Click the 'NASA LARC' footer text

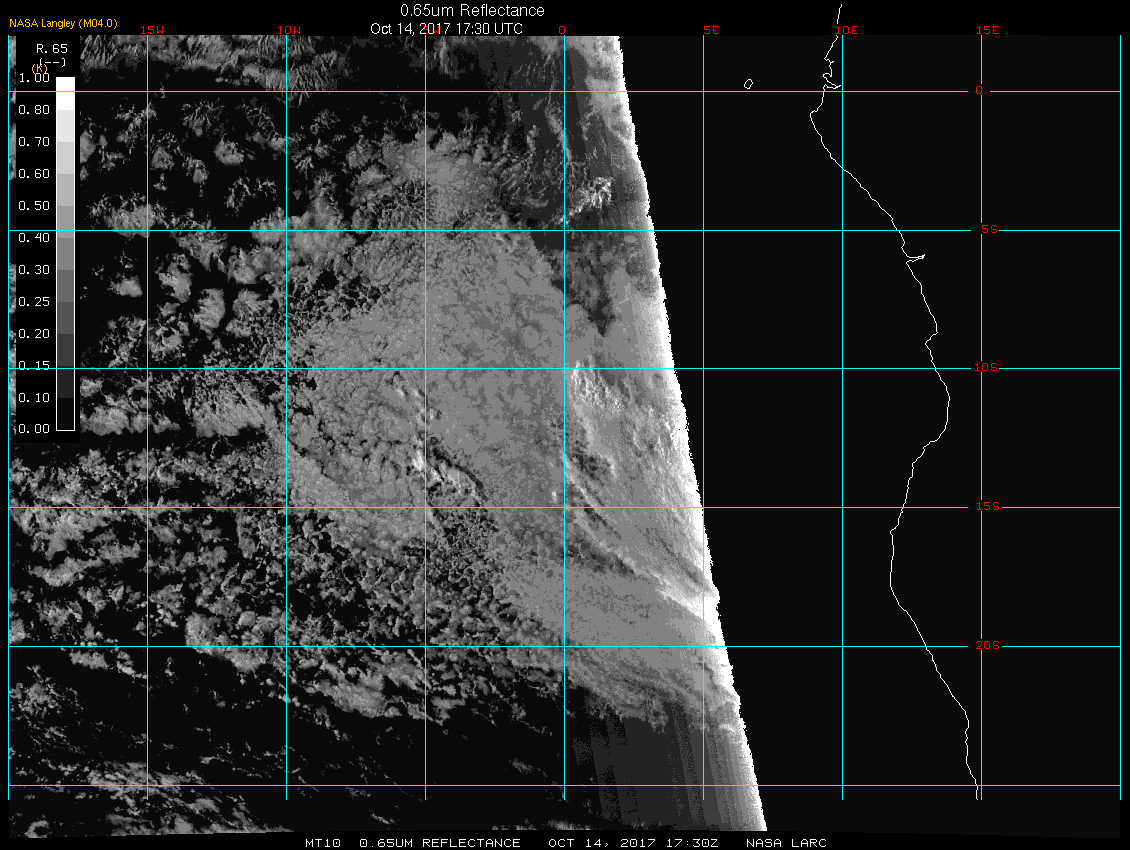pyautogui.click(x=786, y=843)
